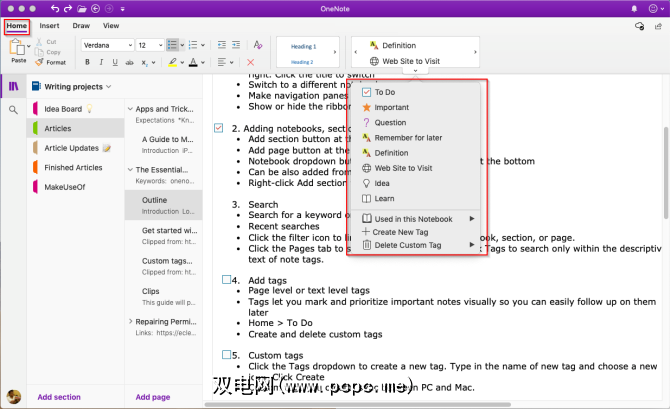Image resolution: width=670 pixels, height=409 pixels.
Task: Open the search magnifier in sidebar
Action: (14, 109)
